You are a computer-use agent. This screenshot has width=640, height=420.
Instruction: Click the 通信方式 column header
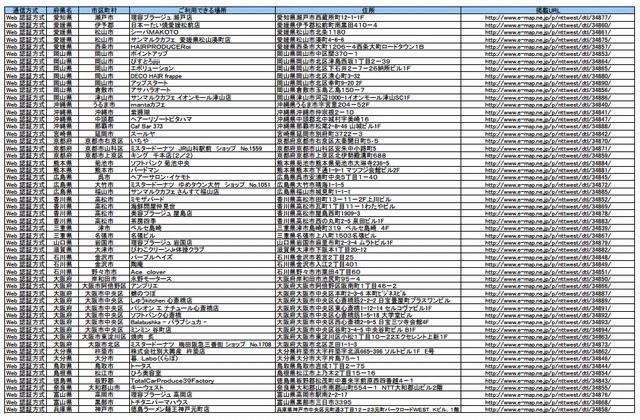(25, 10)
